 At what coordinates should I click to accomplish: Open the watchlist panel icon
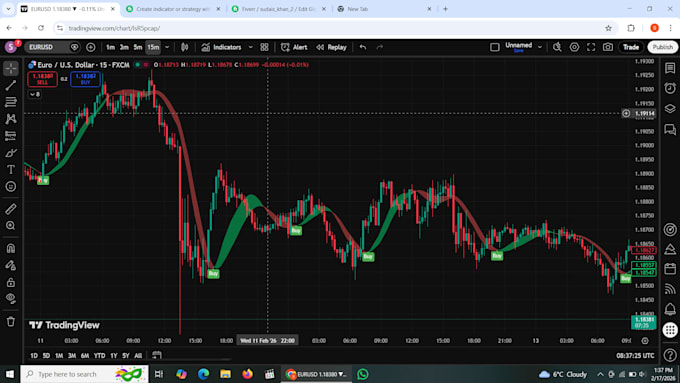pyautogui.click(x=670, y=68)
